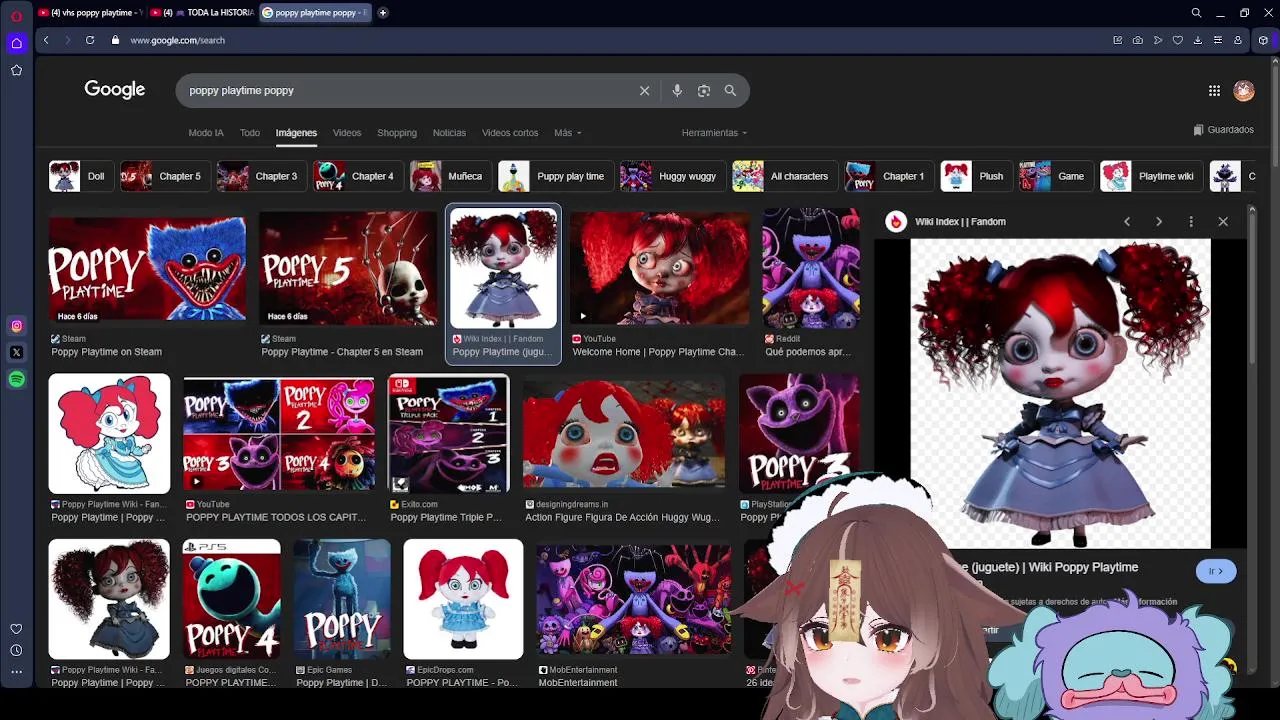Take snapshot with camera toolbar icon
The height and width of the screenshot is (720, 1280).
pos(1137,40)
